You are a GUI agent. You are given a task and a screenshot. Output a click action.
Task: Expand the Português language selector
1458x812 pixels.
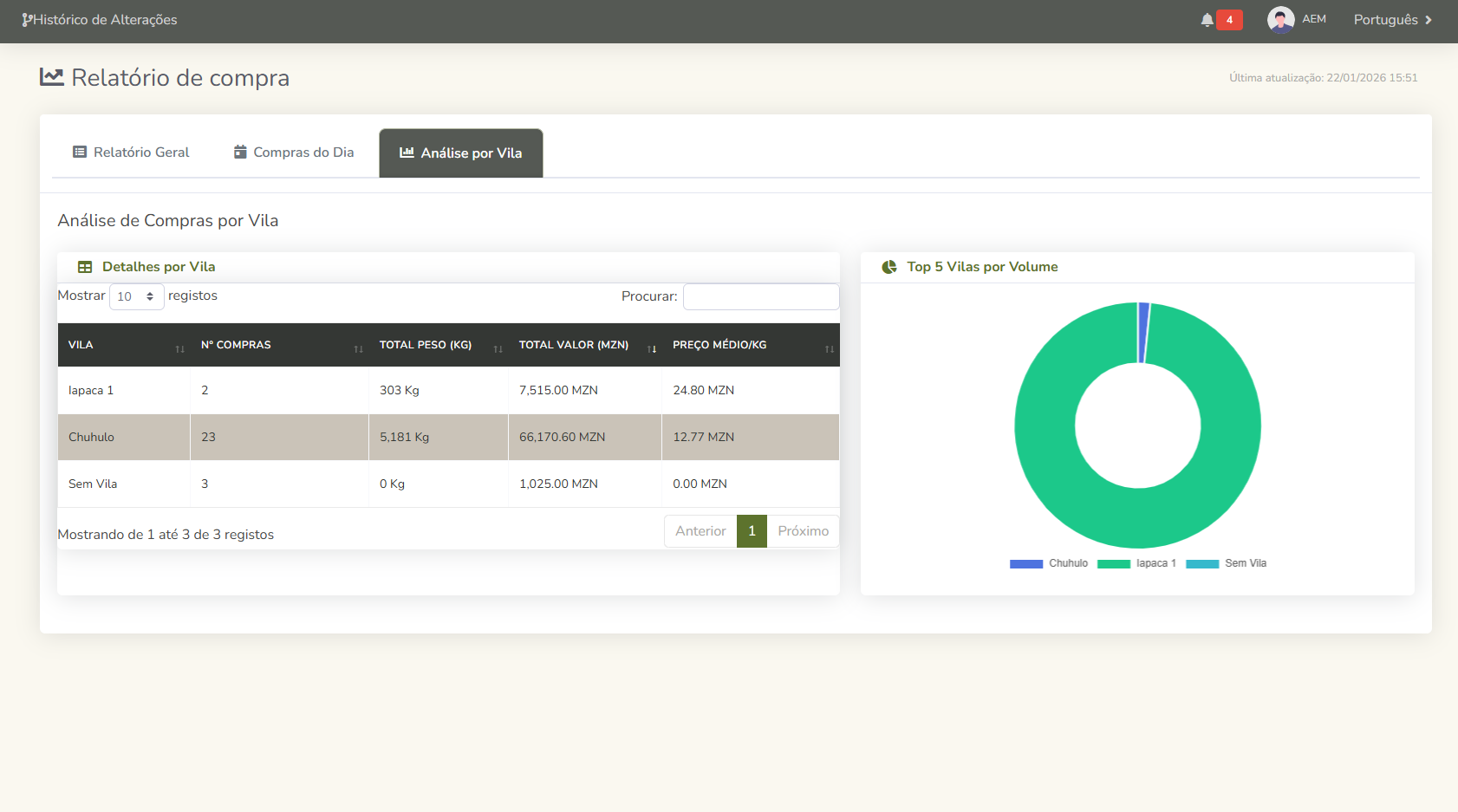click(1392, 20)
